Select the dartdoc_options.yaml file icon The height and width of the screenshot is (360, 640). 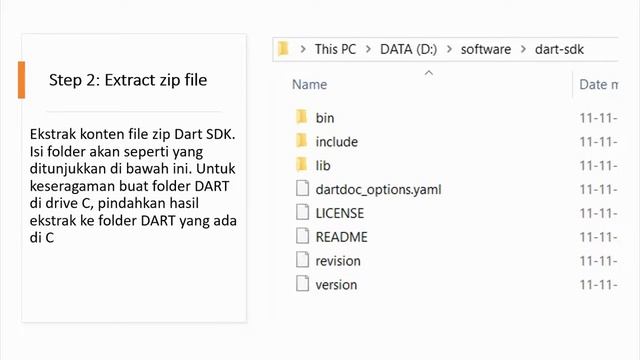click(302, 189)
